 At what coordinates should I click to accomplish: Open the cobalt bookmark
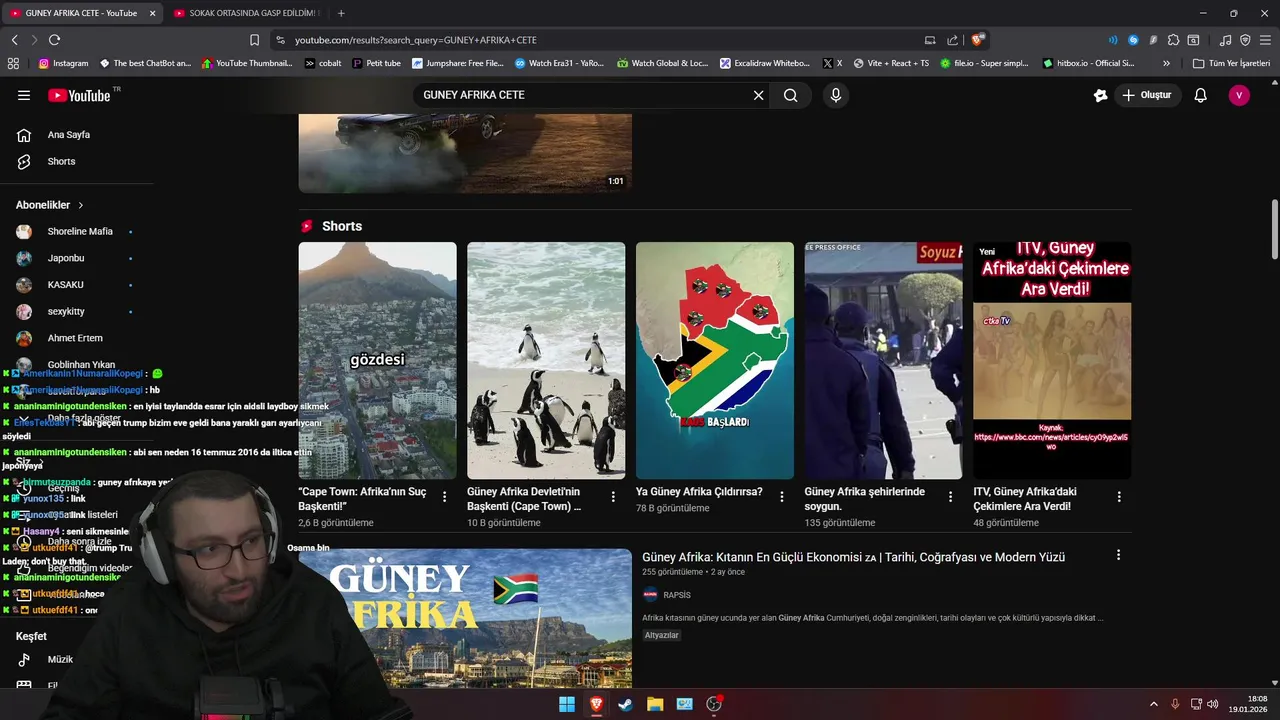coord(323,63)
